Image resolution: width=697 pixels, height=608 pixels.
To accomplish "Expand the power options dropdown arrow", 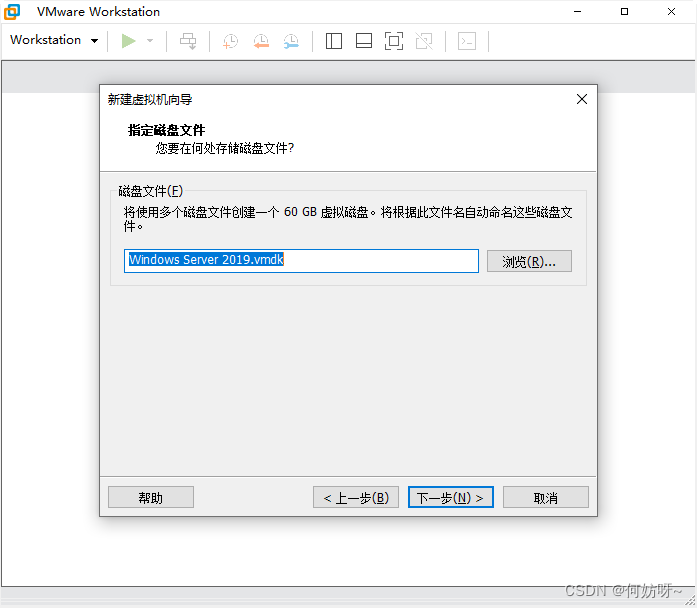I will pyautogui.click(x=150, y=41).
